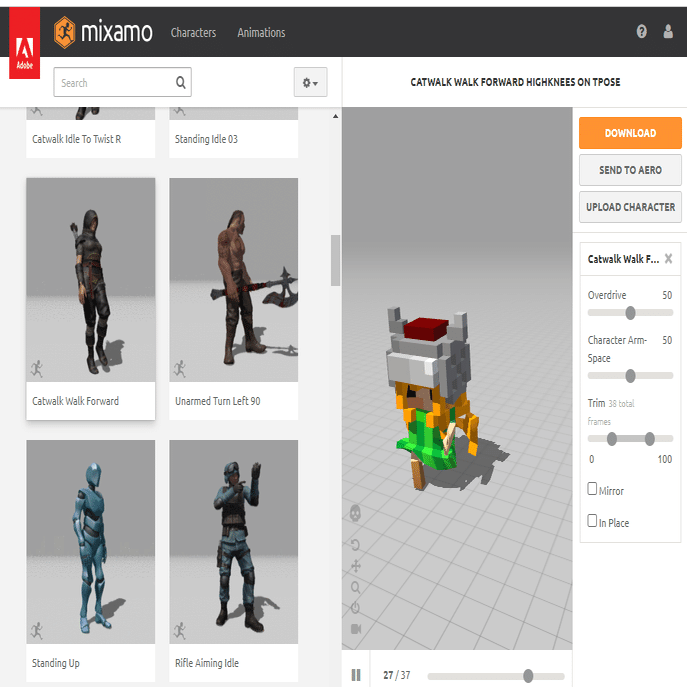
Task: Pause the animation playback
Action: tap(356, 675)
